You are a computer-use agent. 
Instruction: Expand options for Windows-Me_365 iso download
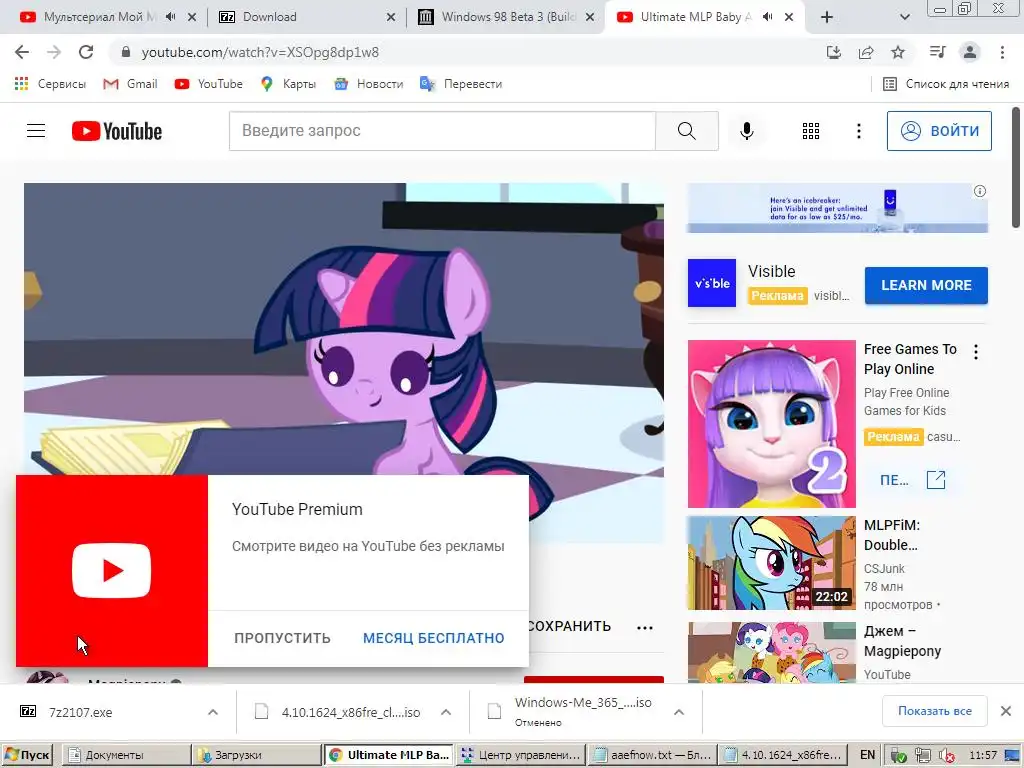click(x=679, y=712)
